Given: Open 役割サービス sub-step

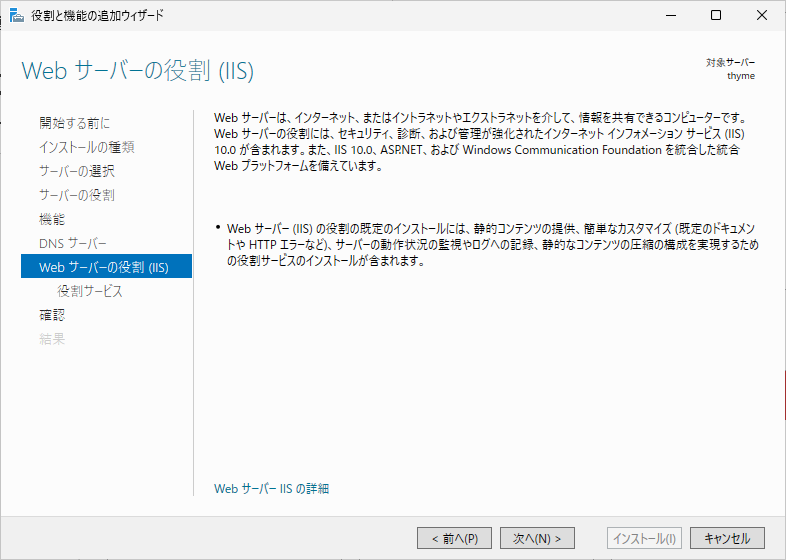Looking at the screenshot, I should click(x=90, y=291).
